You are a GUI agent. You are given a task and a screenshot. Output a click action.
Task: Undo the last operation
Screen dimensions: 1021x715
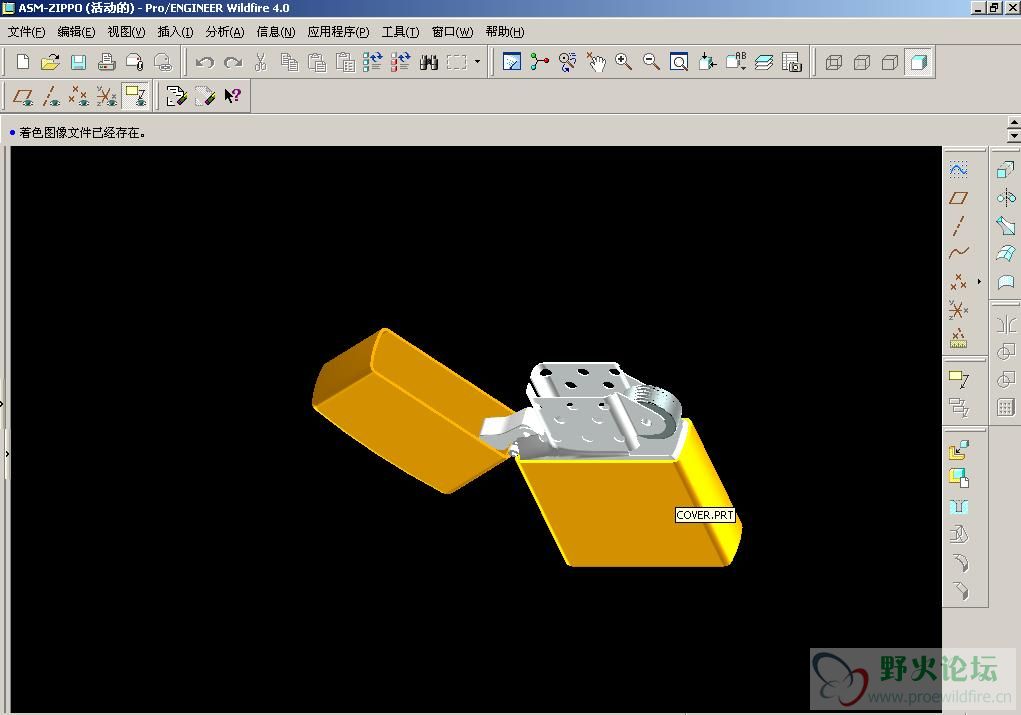pos(204,62)
